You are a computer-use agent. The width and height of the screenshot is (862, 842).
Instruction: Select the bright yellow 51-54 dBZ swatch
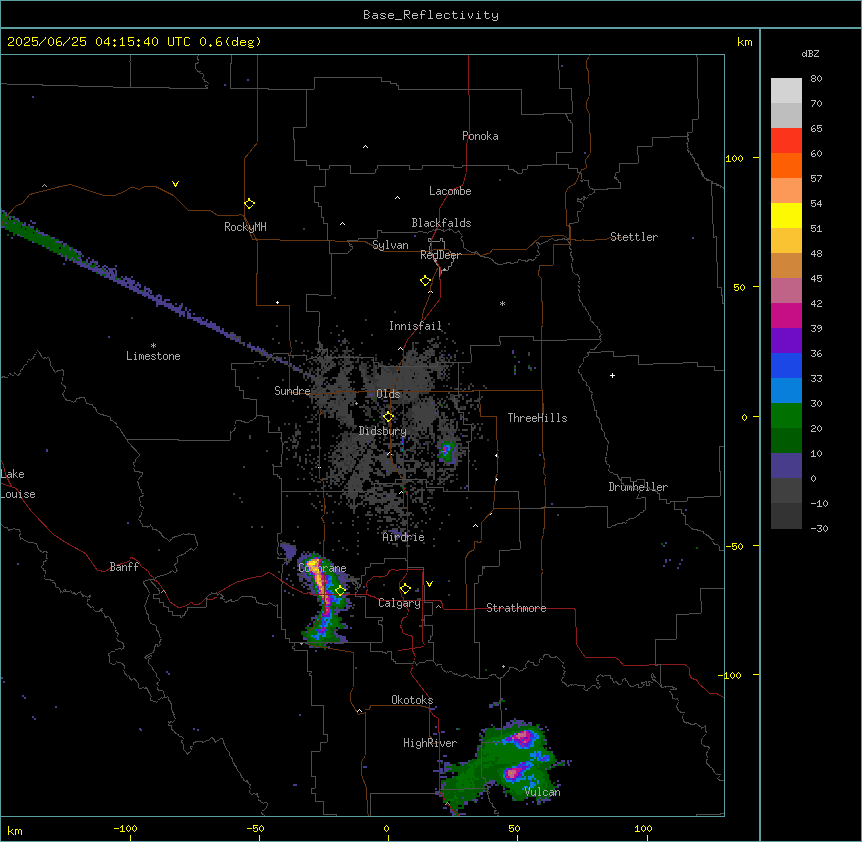786,215
